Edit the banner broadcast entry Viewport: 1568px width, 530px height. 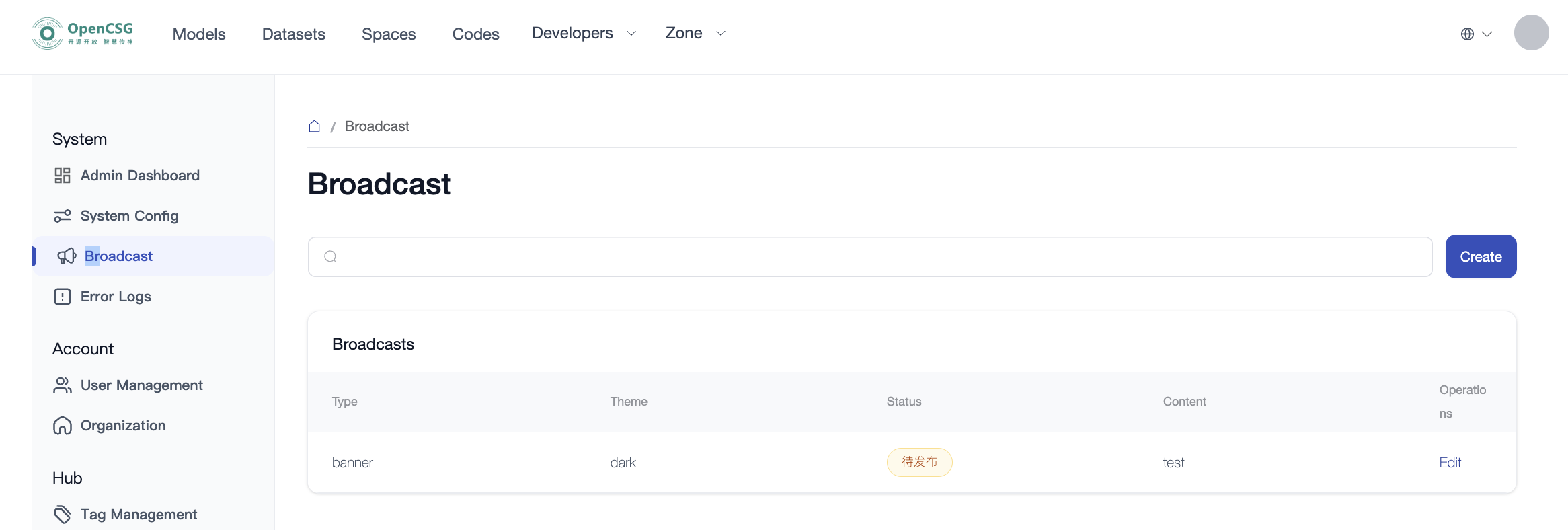[x=1450, y=463]
